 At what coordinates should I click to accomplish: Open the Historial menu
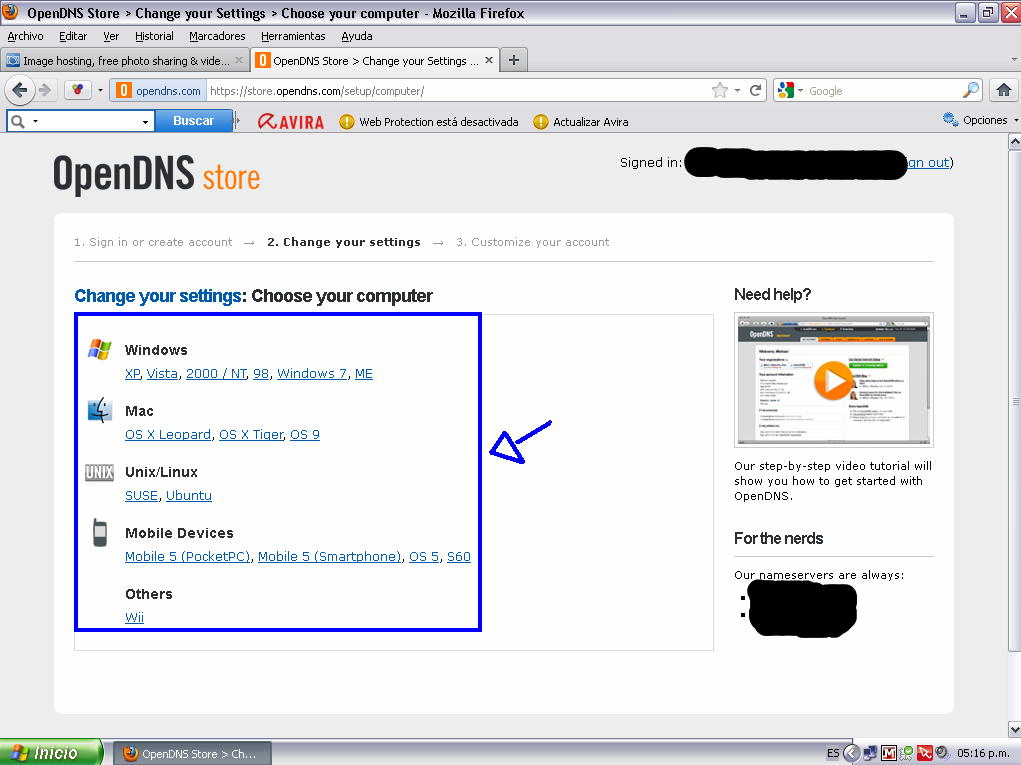tap(154, 36)
